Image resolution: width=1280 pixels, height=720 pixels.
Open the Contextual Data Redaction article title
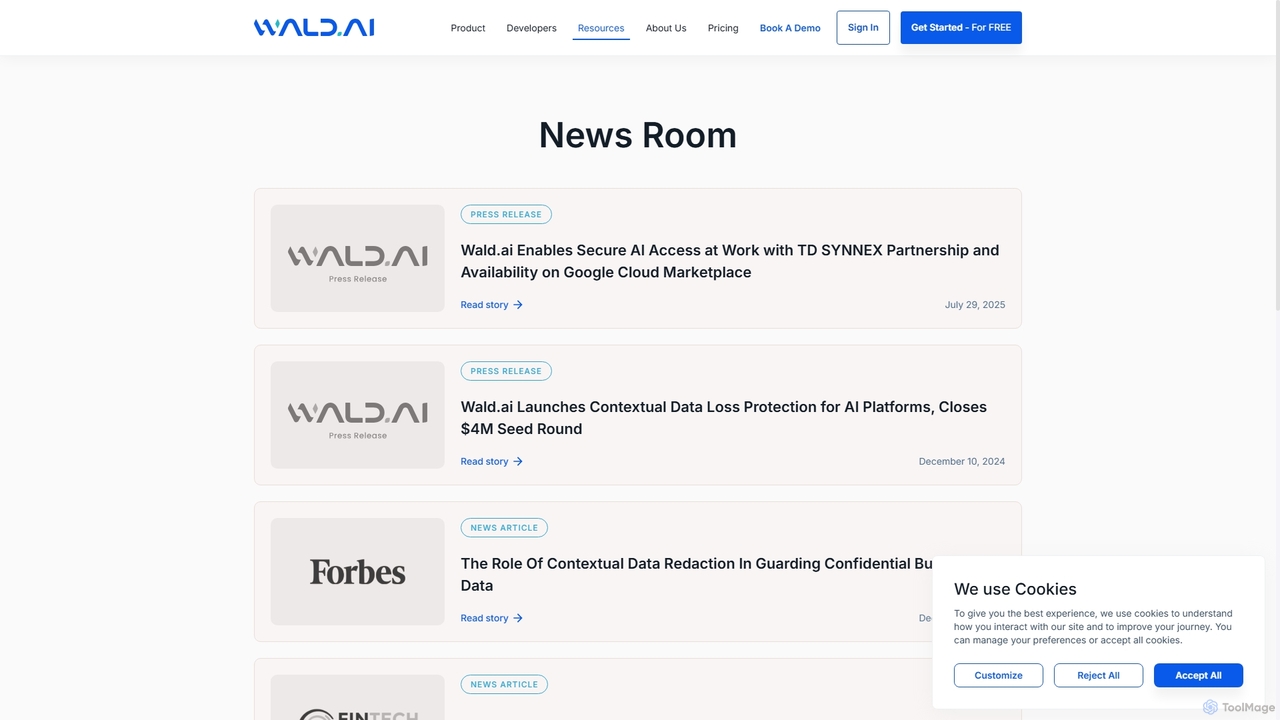pyautogui.click(x=697, y=575)
